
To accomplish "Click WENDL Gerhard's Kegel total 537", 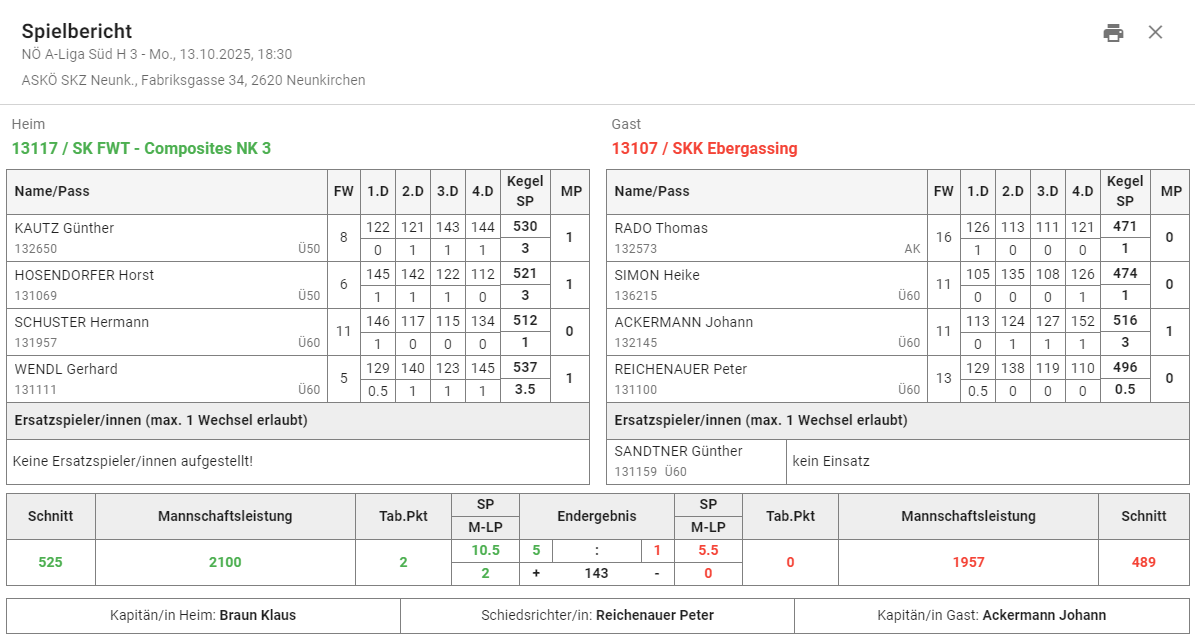I will tap(525, 367).
